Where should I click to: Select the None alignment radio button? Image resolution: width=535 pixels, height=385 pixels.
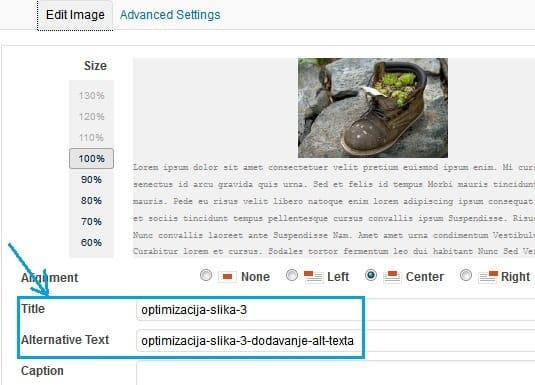coord(206,275)
